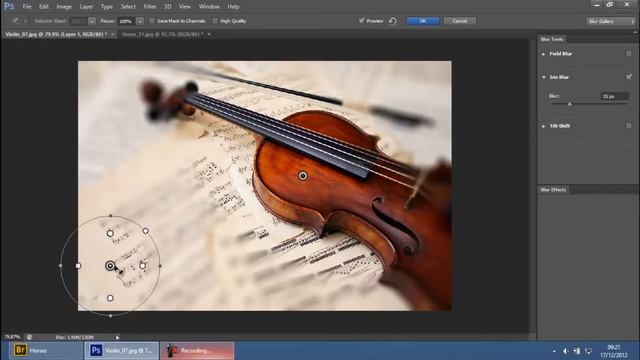This screenshot has height=360, width=640.
Task: Open the Image menu
Action: [x=64, y=7]
